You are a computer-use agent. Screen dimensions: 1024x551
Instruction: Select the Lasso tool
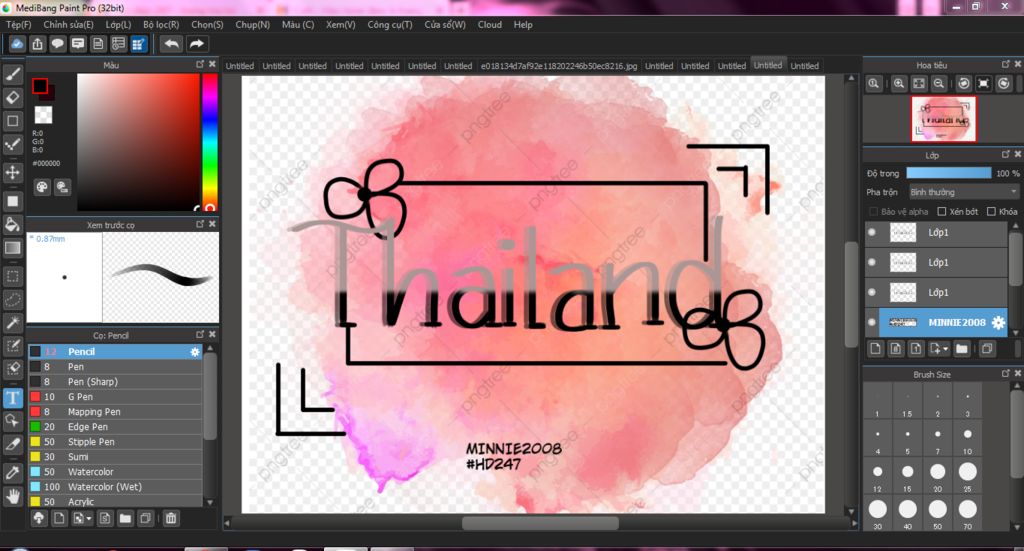tap(13, 300)
